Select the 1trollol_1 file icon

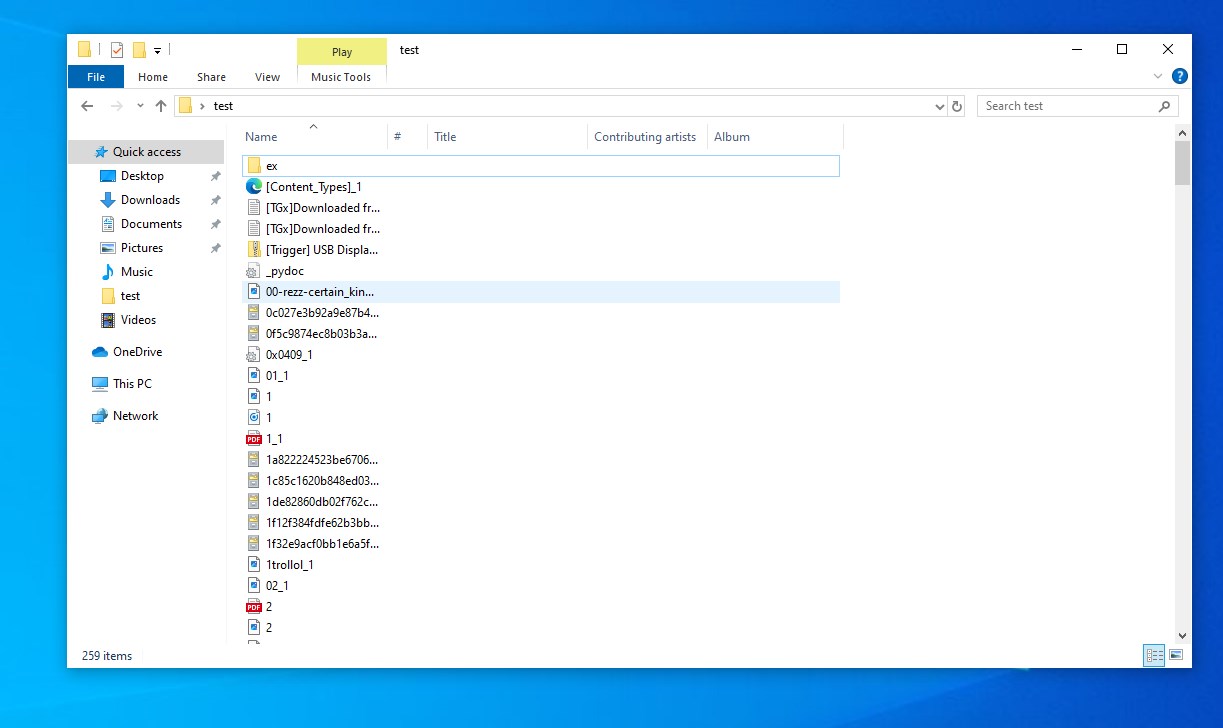pos(254,565)
